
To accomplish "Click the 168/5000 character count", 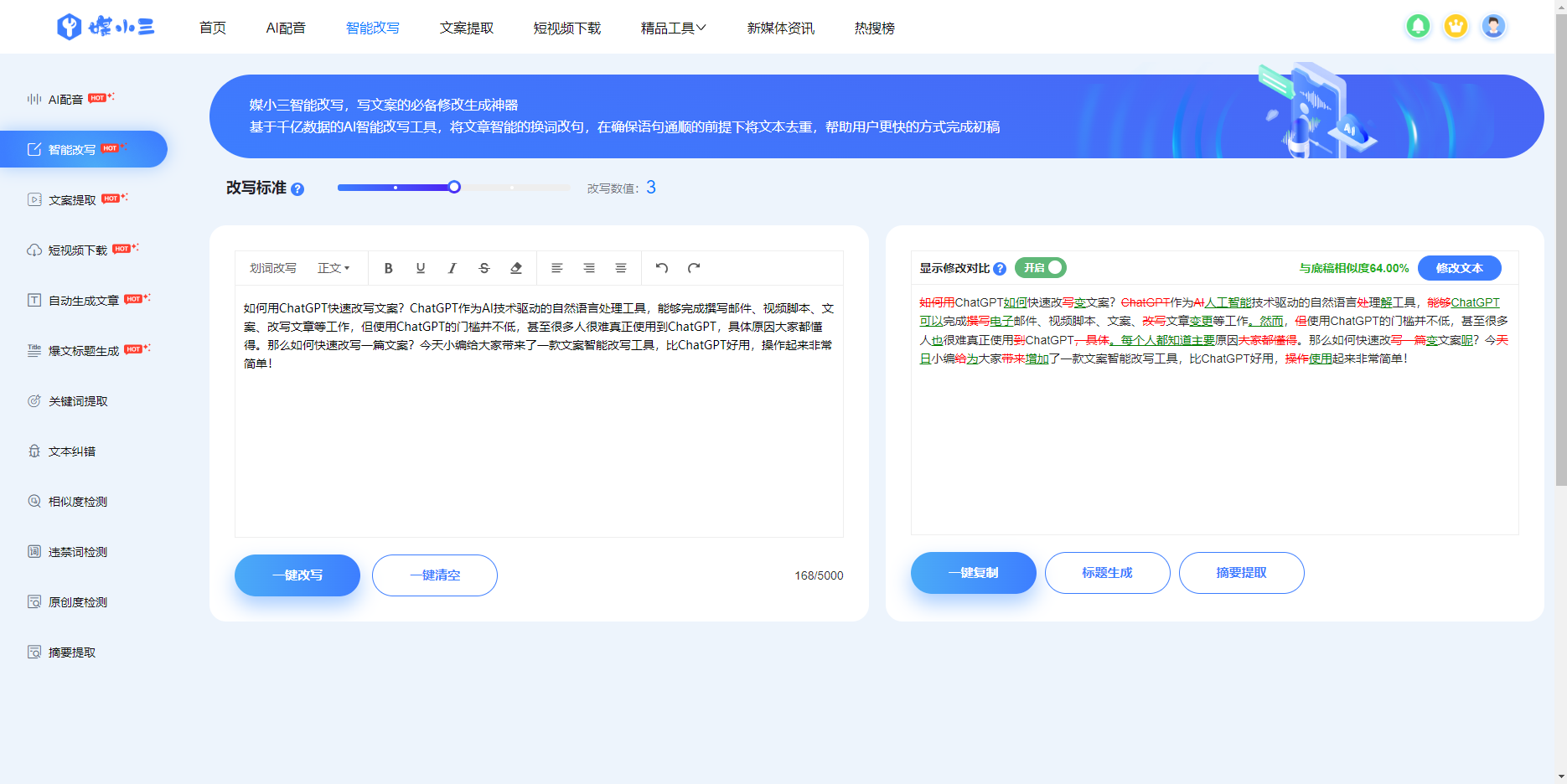I will [819, 575].
